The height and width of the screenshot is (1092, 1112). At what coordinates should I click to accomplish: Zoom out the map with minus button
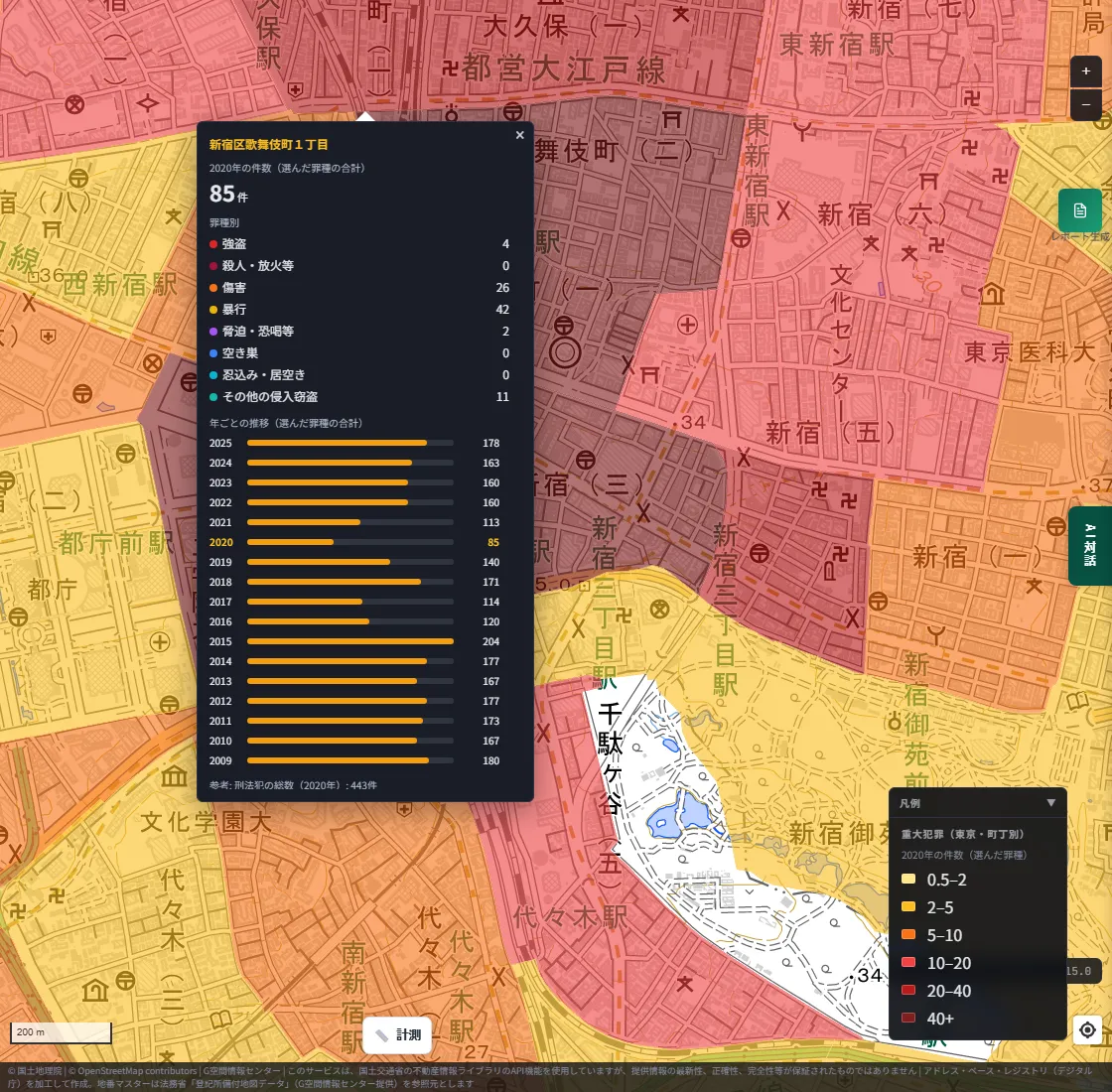[1085, 105]
